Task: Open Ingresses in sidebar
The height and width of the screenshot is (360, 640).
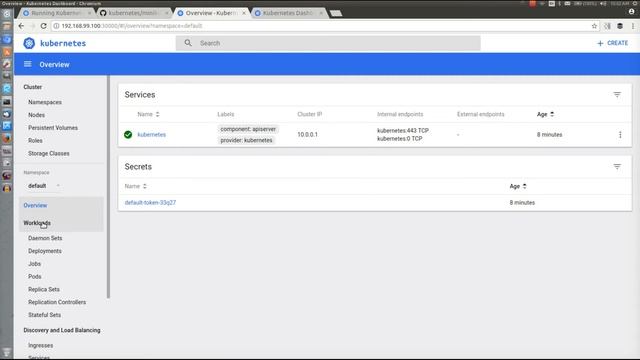Action: (40, 345)
